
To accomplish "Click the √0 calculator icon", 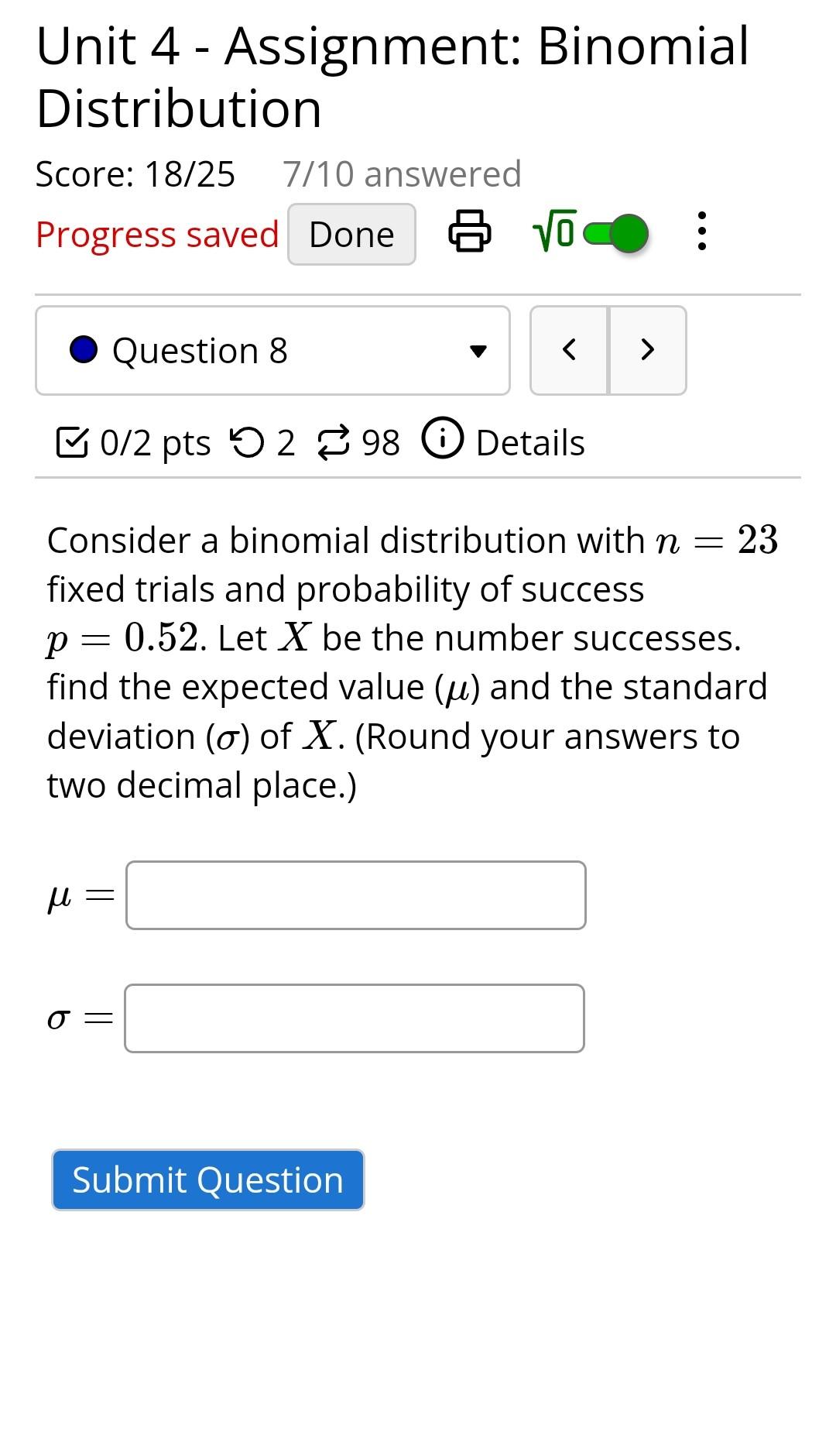I will (x=551, y=232).
